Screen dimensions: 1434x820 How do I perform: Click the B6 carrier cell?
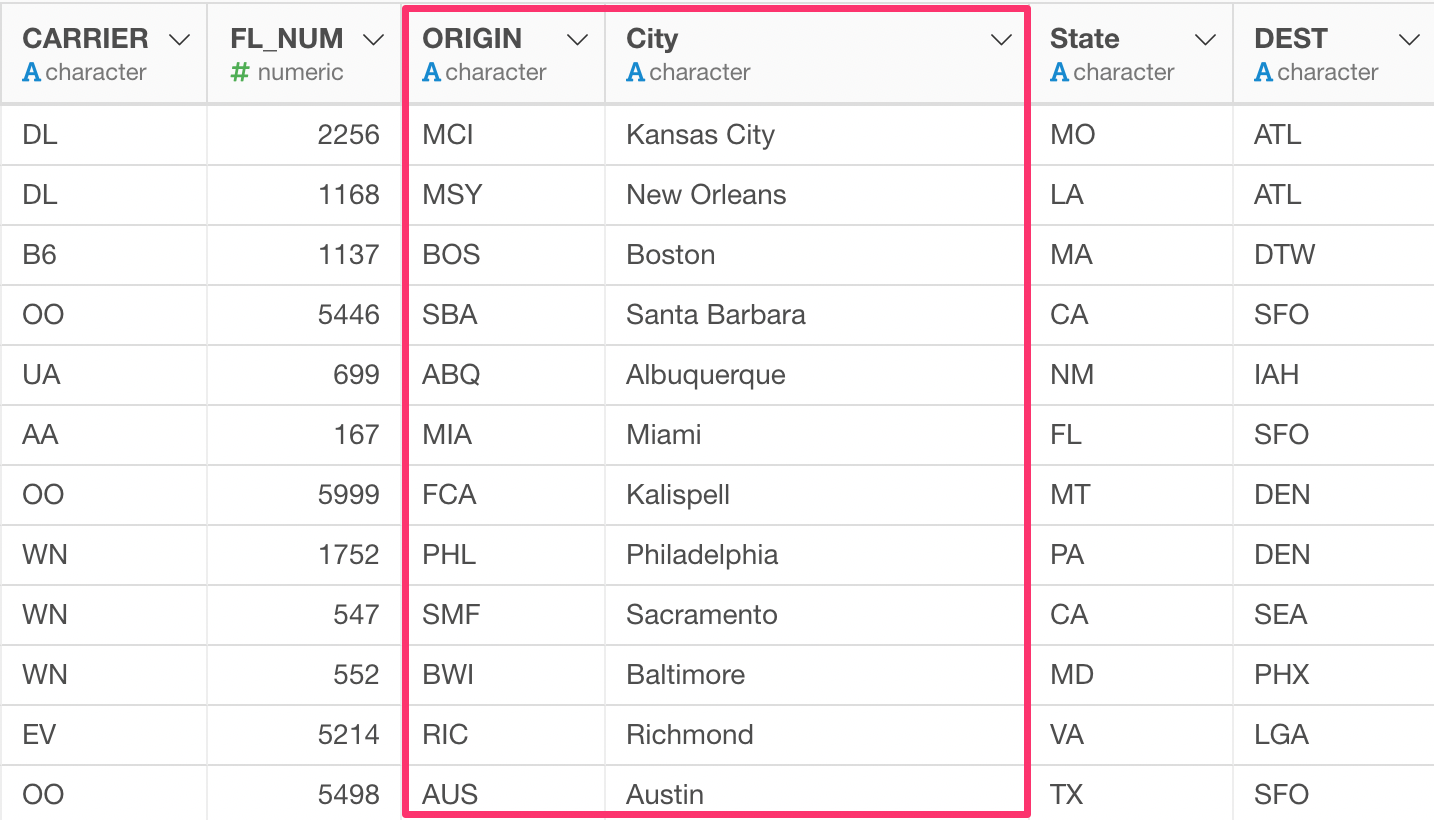tap(104, 255)
